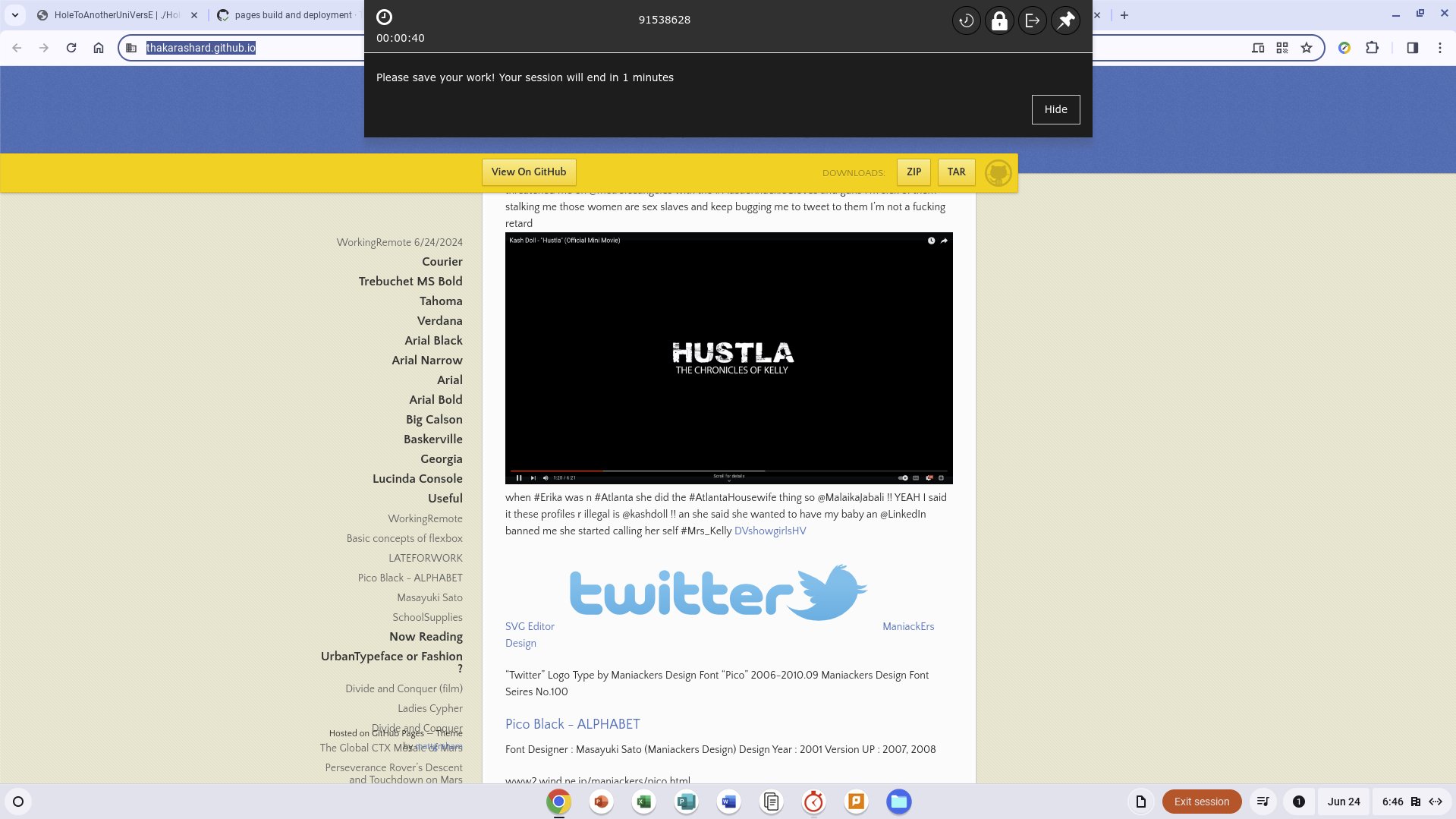Viewport: 1456px width, 819px height.
Task: Open Excel from the shelf
Action: click(x=643, y=802)
